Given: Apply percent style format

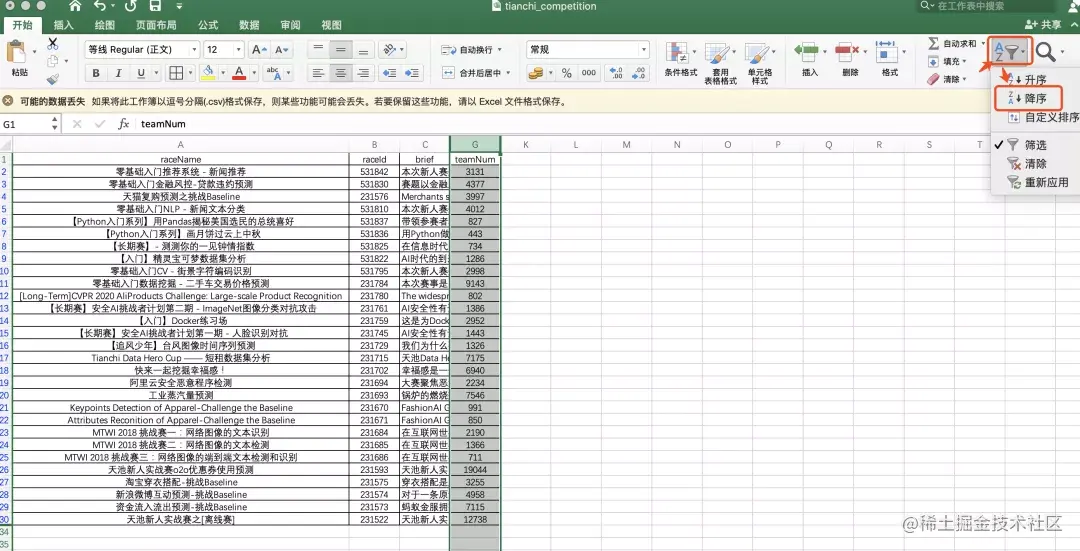Looking at the screenshot, I should (566, 73).
